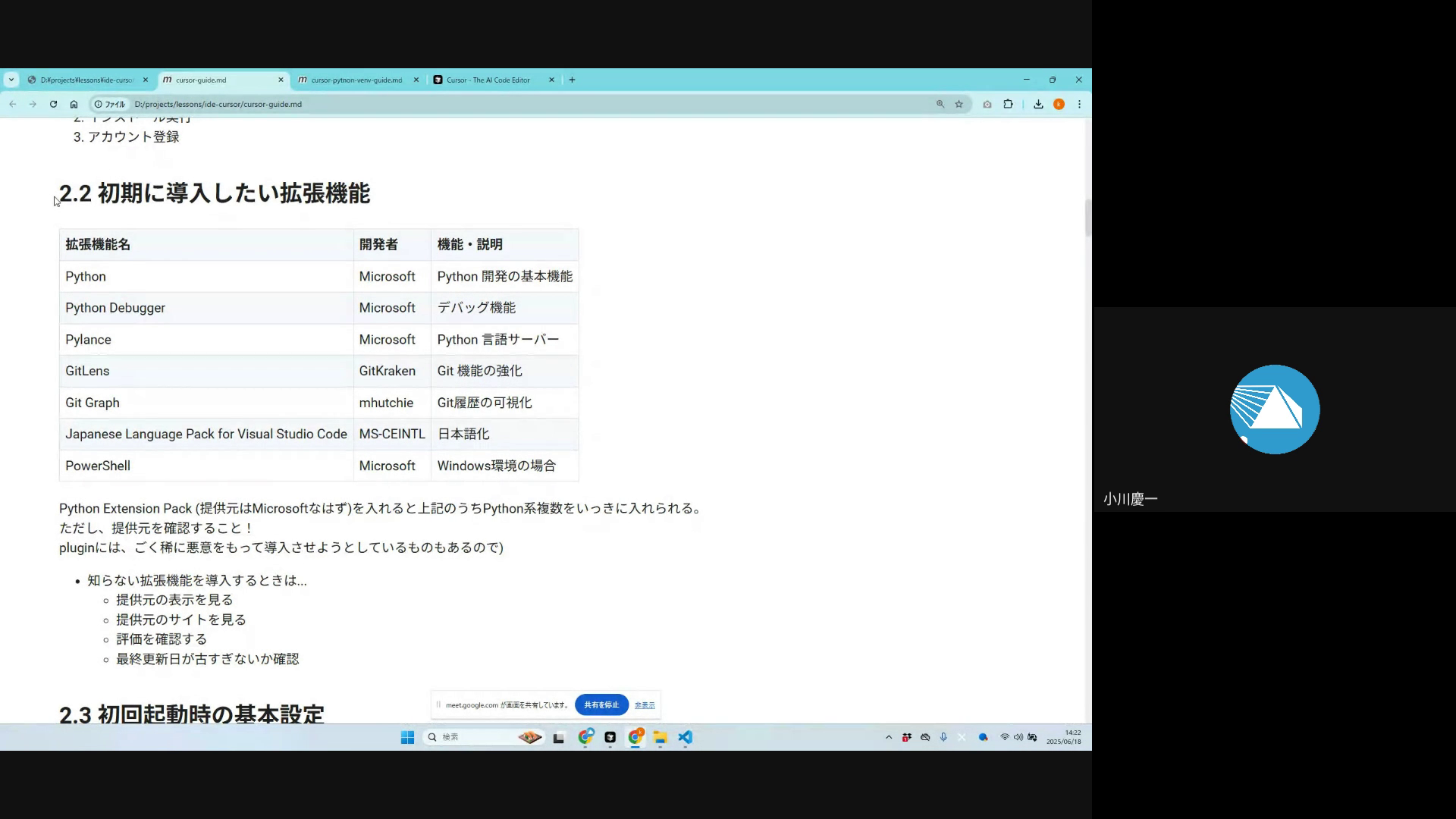Click the zoom magnifier in address bar
1456x819 pixels.
tap(940, 104)
